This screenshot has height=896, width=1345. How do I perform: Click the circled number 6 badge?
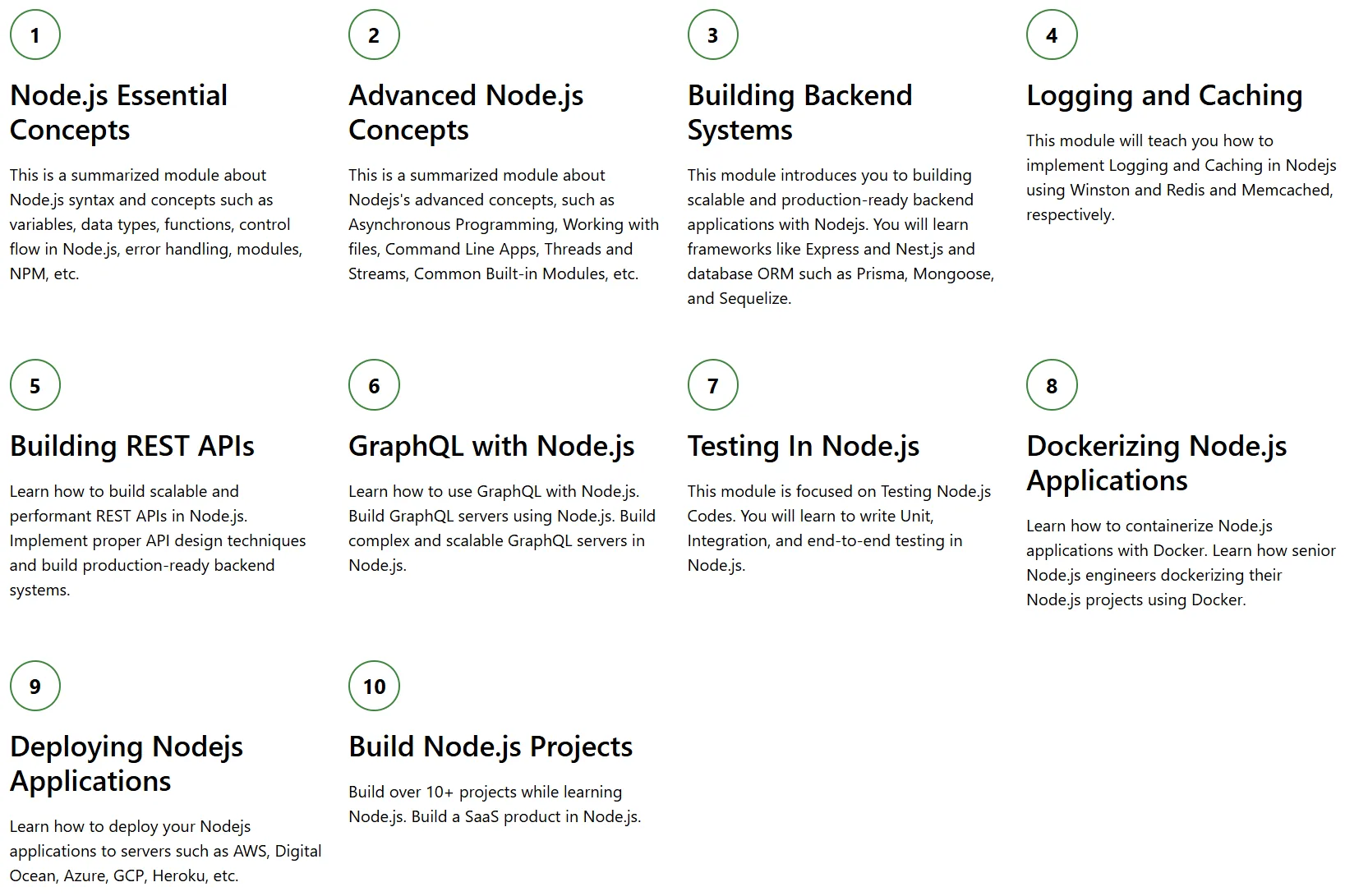click(x=374, y=385)
